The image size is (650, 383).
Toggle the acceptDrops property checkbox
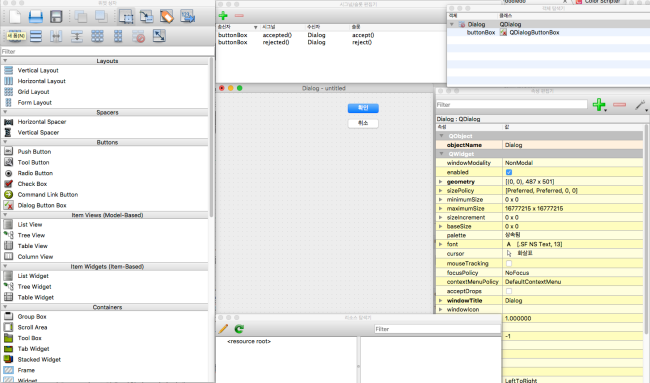click(x=509, y=291)
